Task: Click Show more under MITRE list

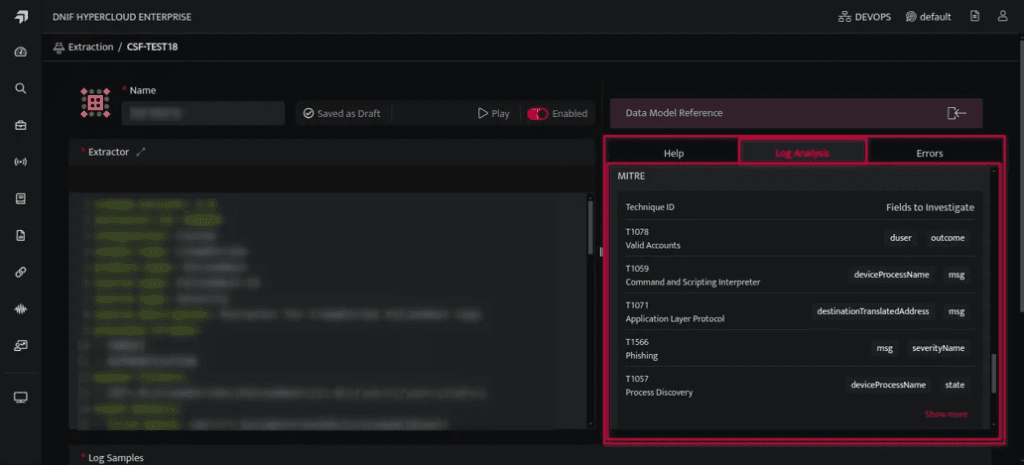Action: click(946, 414)
